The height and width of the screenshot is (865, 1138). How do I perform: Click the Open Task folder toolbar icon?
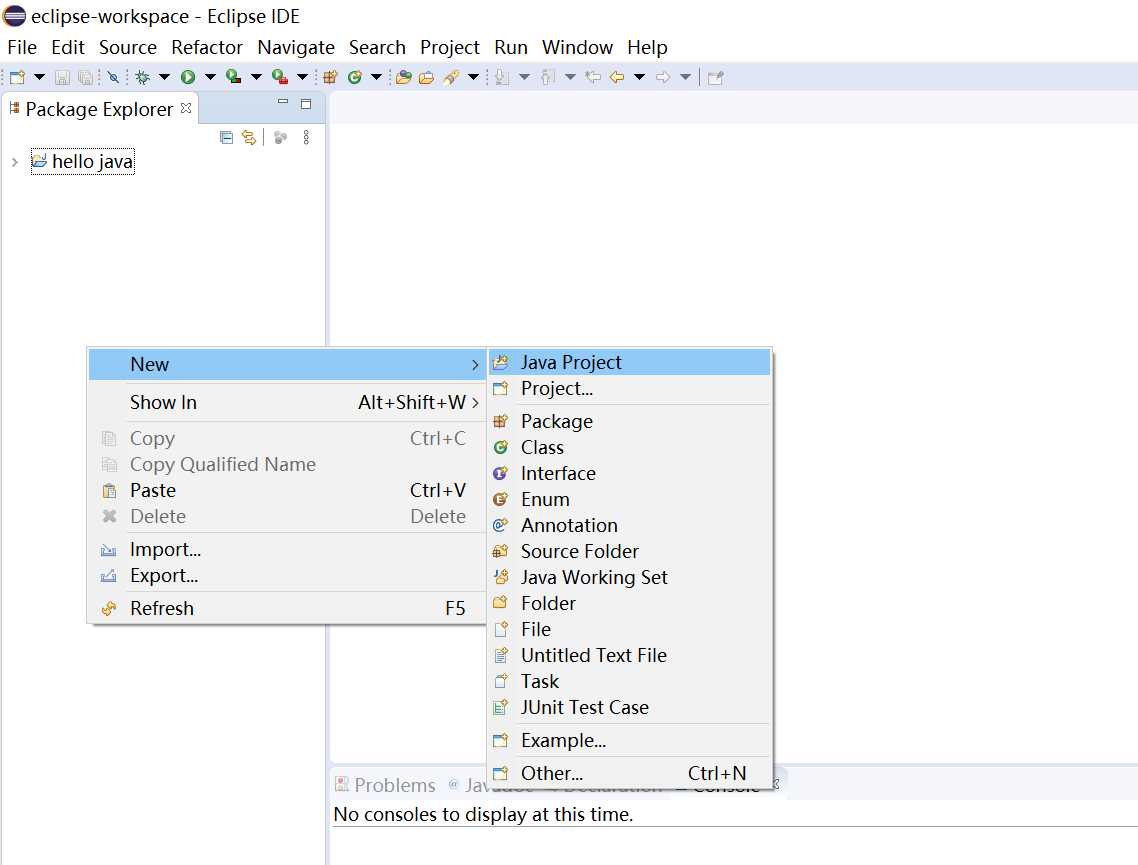tap(427, 77)
